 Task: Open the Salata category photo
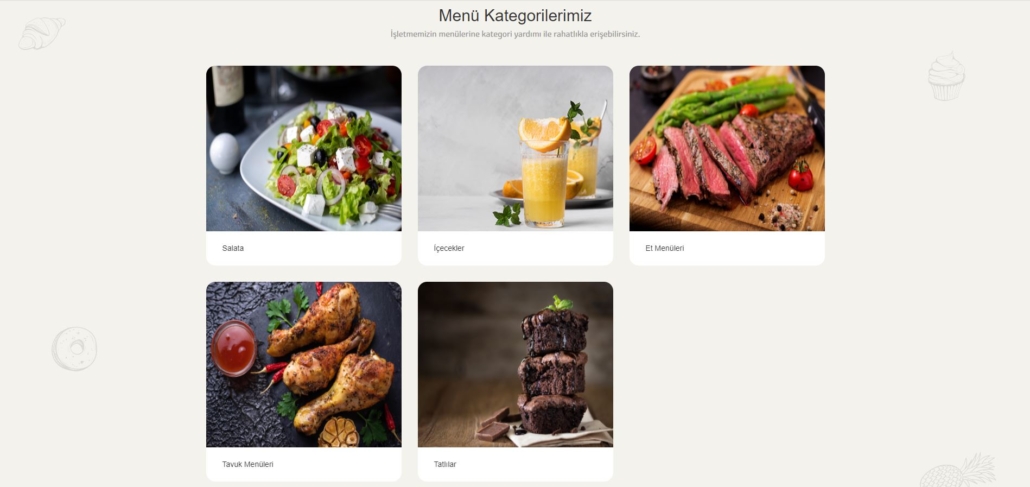click(x=303, y=149)
